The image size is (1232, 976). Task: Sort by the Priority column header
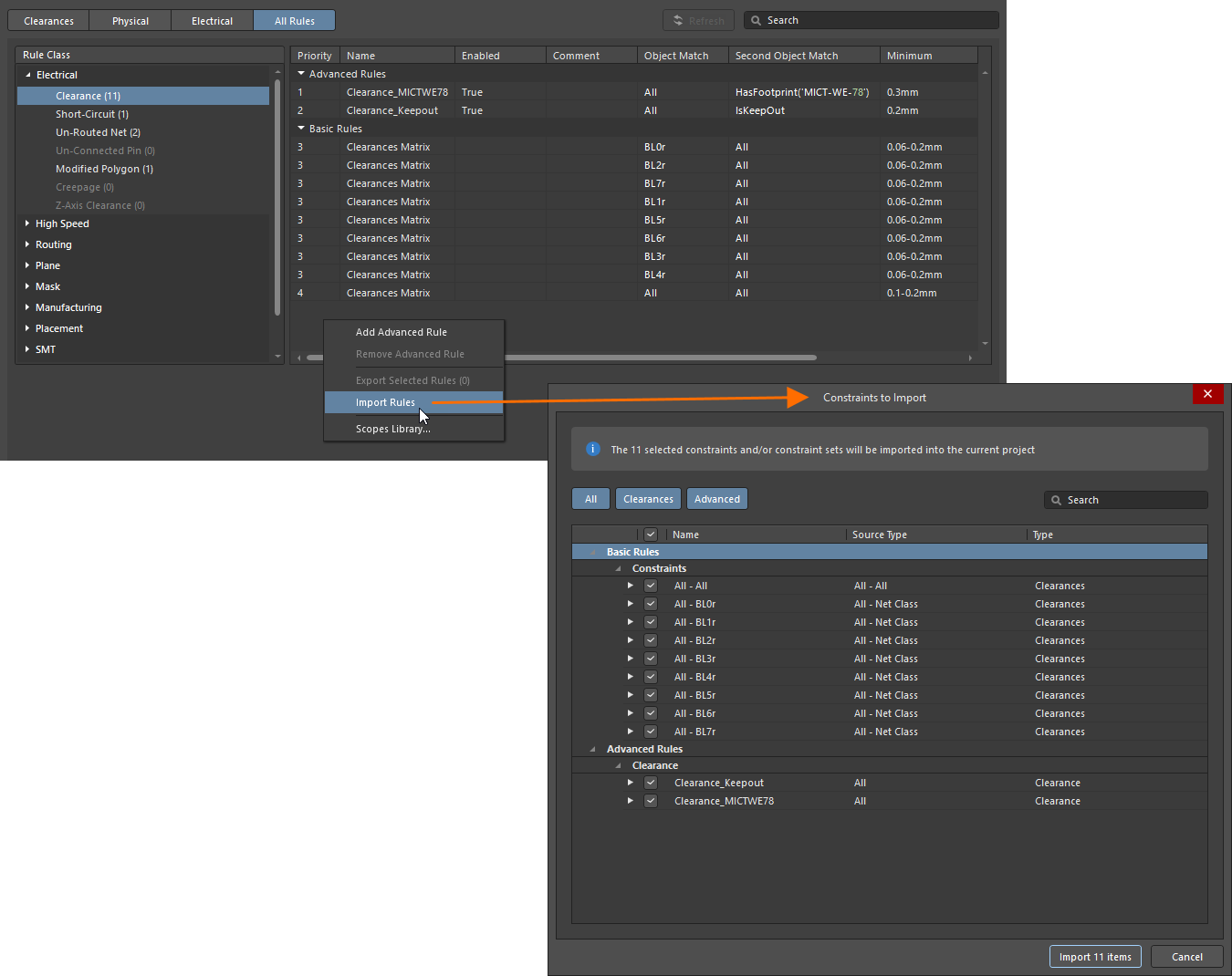coord(316,56)
